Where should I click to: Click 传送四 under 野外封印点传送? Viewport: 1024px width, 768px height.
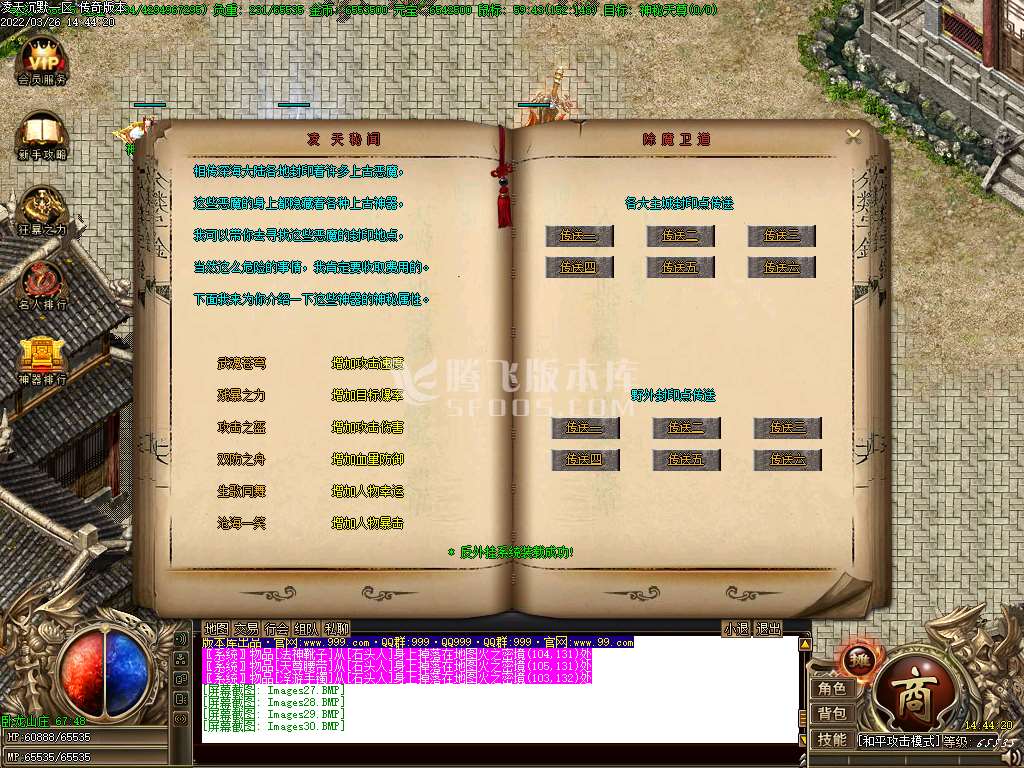(x=585, y=460)
